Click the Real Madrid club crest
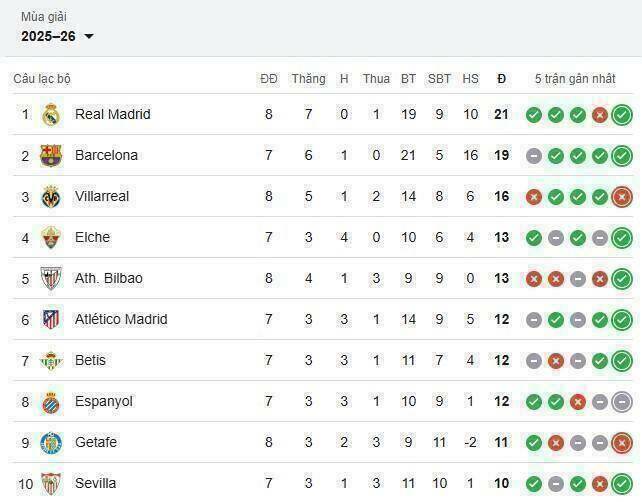This screenshot has height=502, width=642. point(52,115)
